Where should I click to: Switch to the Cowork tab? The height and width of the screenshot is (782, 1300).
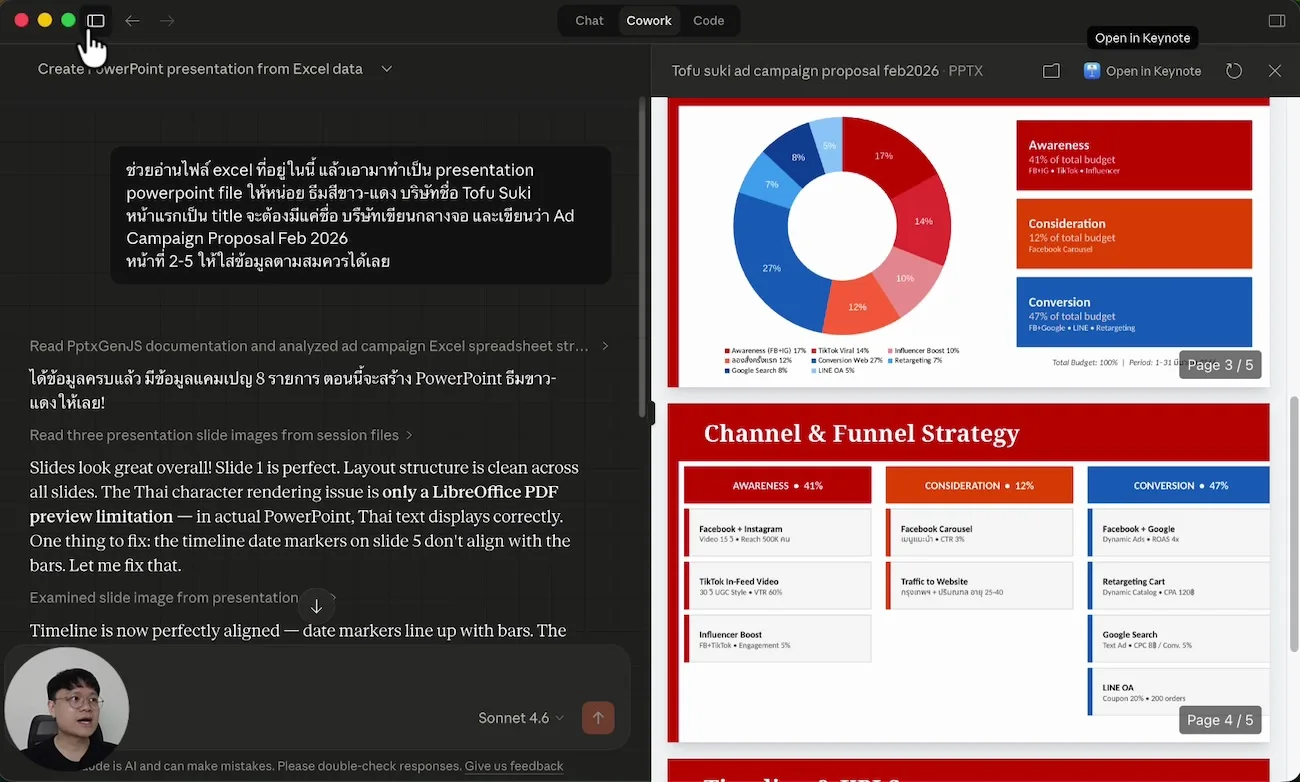(x=649, y=20)
